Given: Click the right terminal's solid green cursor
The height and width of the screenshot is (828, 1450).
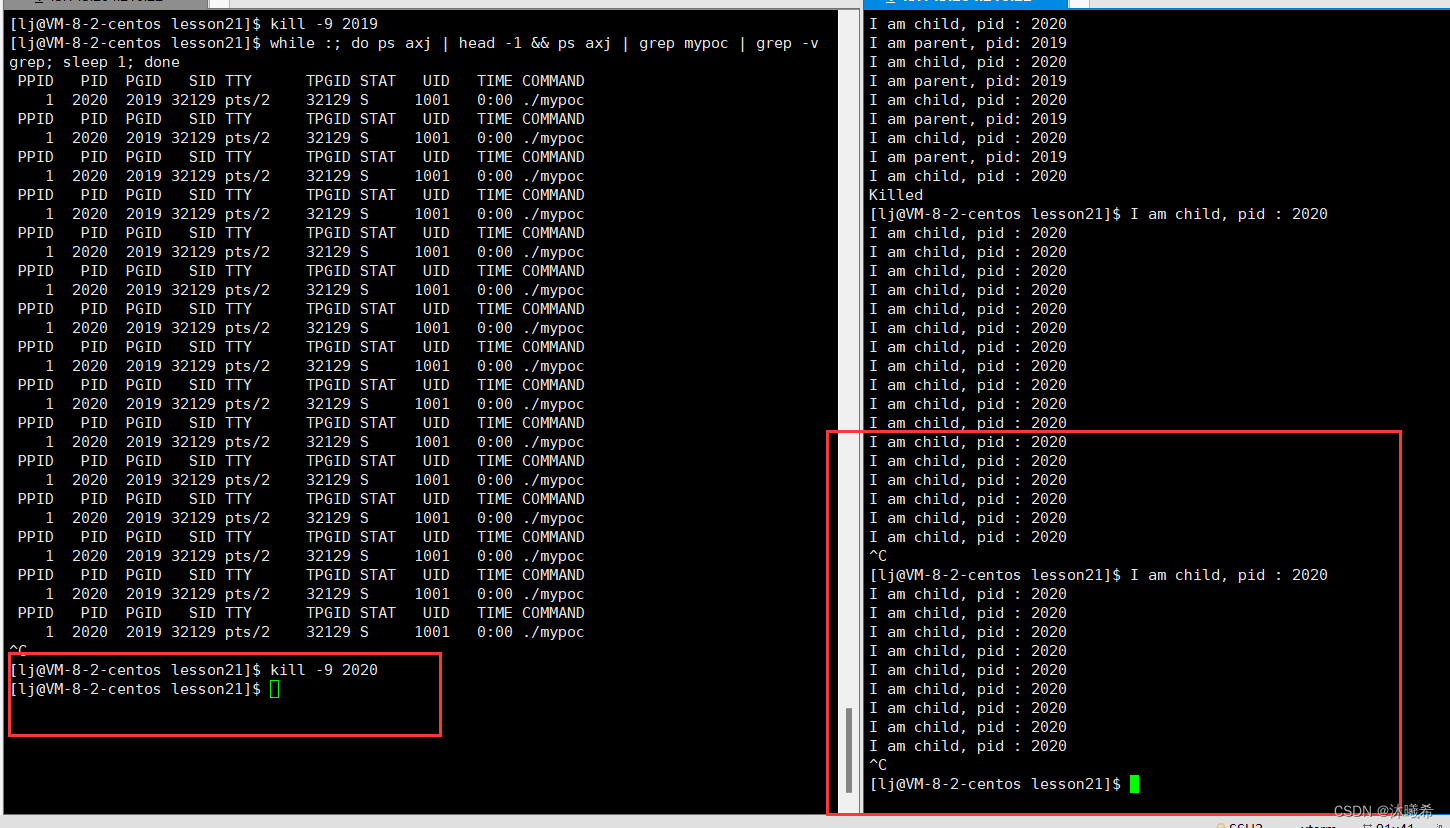Looking at the screenshot, I should pos(1134,784).
